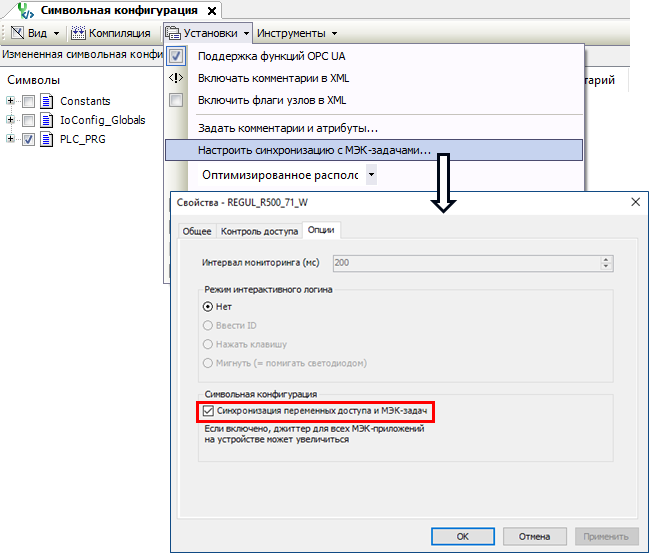Toggle the Constants checkbox
The width and height of the screenshot is (649, 553).
tap(29, 101)
